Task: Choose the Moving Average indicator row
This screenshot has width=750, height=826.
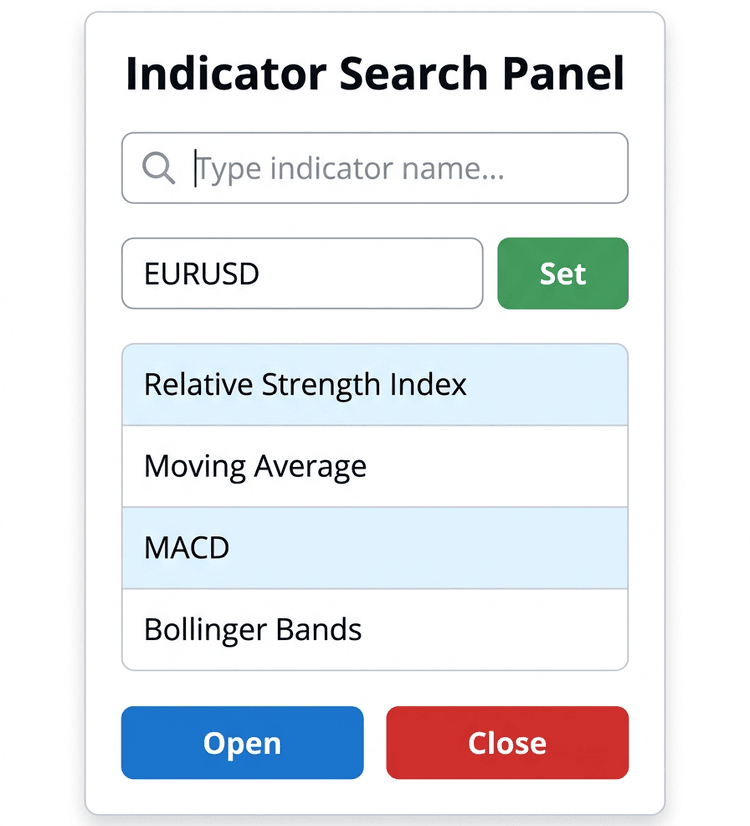Action: coord(374,466)
